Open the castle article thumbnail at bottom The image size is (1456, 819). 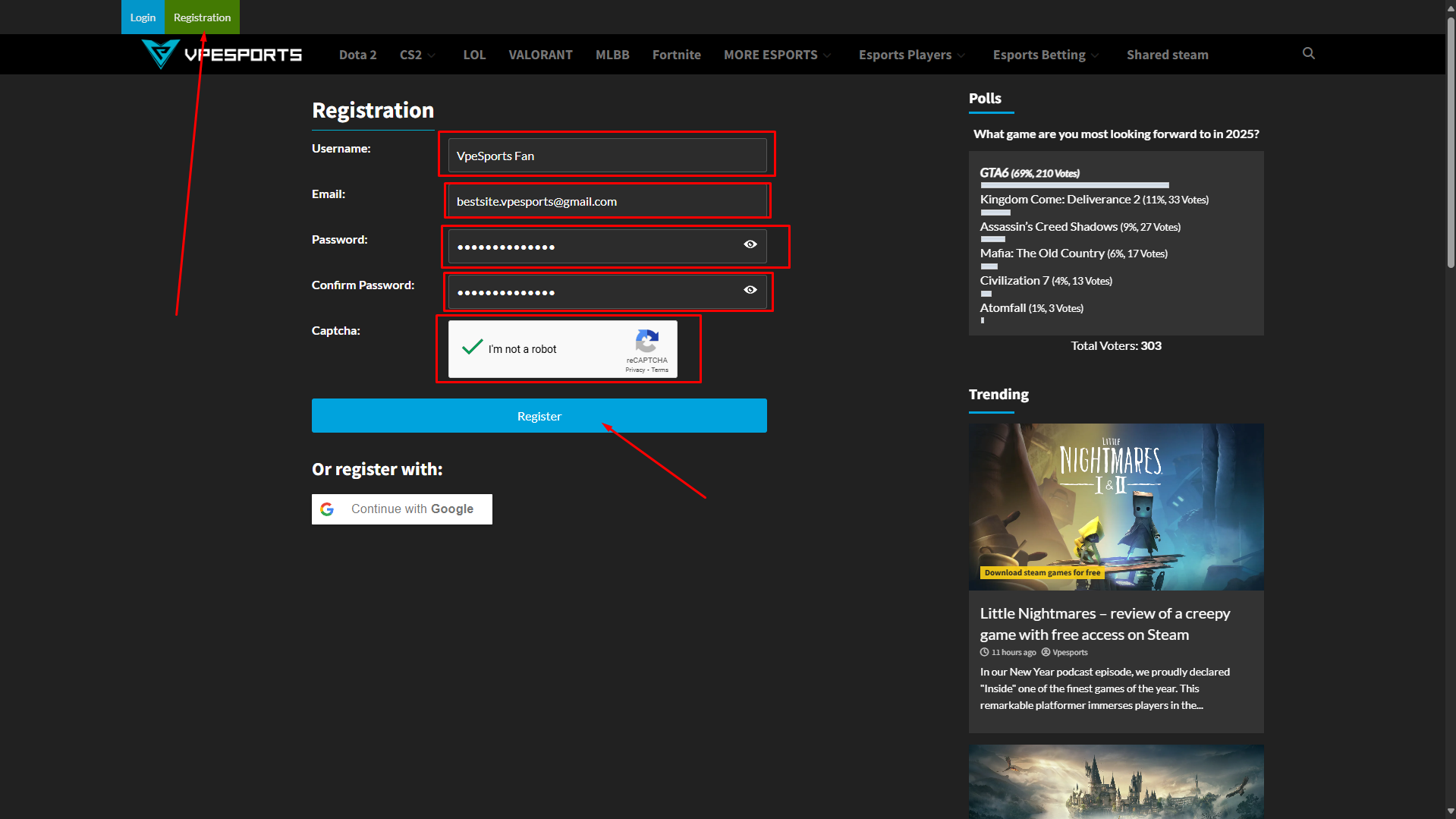pyautogui.click(x=1116, y=782)
